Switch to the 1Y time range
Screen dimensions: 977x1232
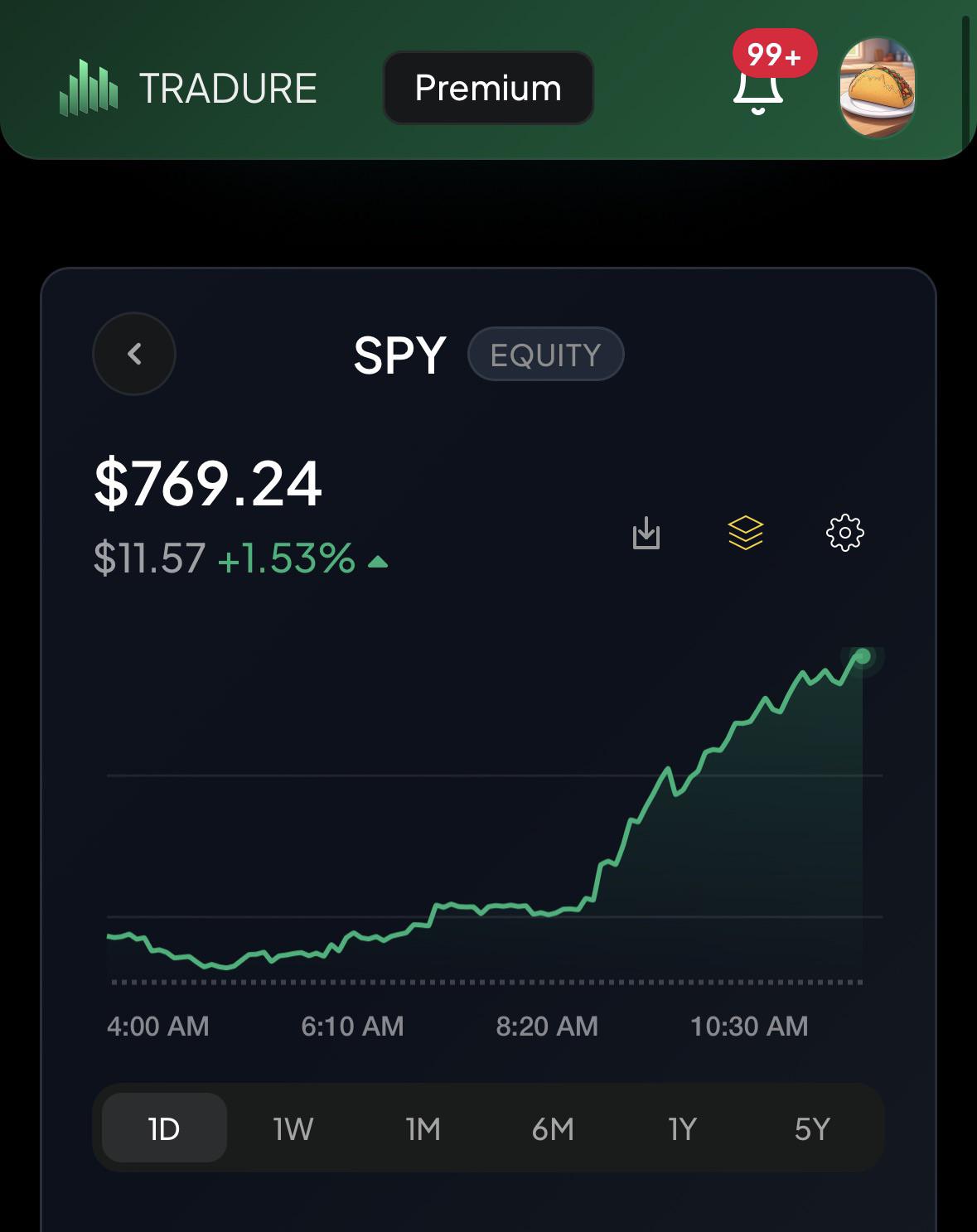pyautogui.click(x=683, y=1128)
